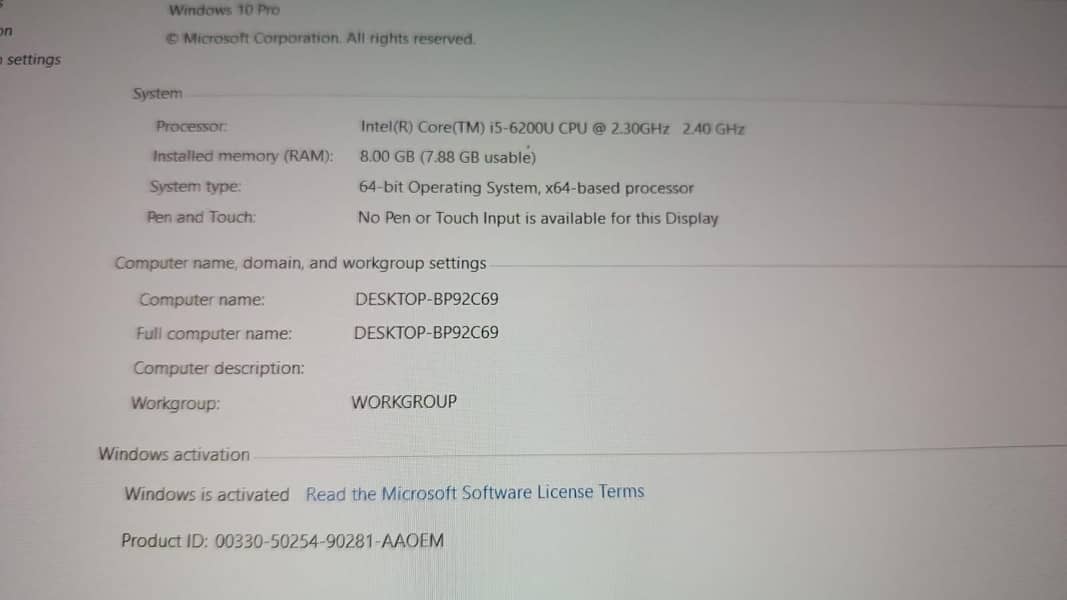
Task: Click the 'Windows is activated' status text
Action: point(207,495)
